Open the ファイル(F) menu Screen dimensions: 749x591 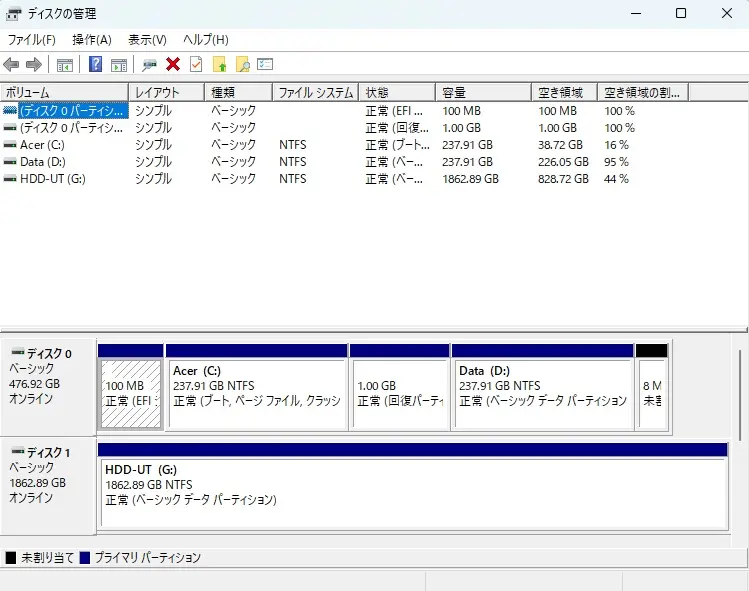[x=32, y=40]
